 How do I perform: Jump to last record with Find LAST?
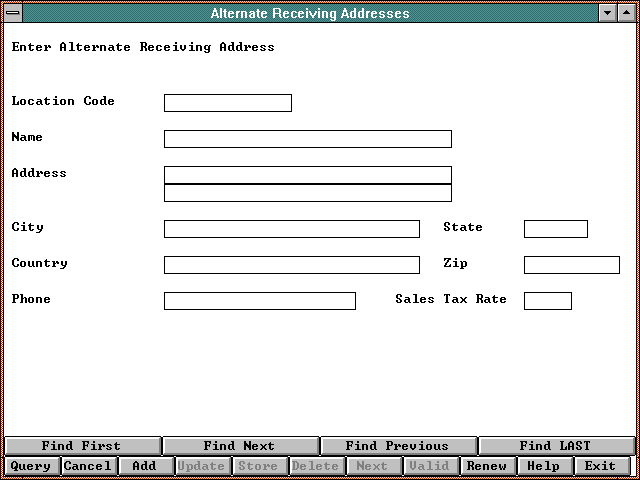pos(555,446)
